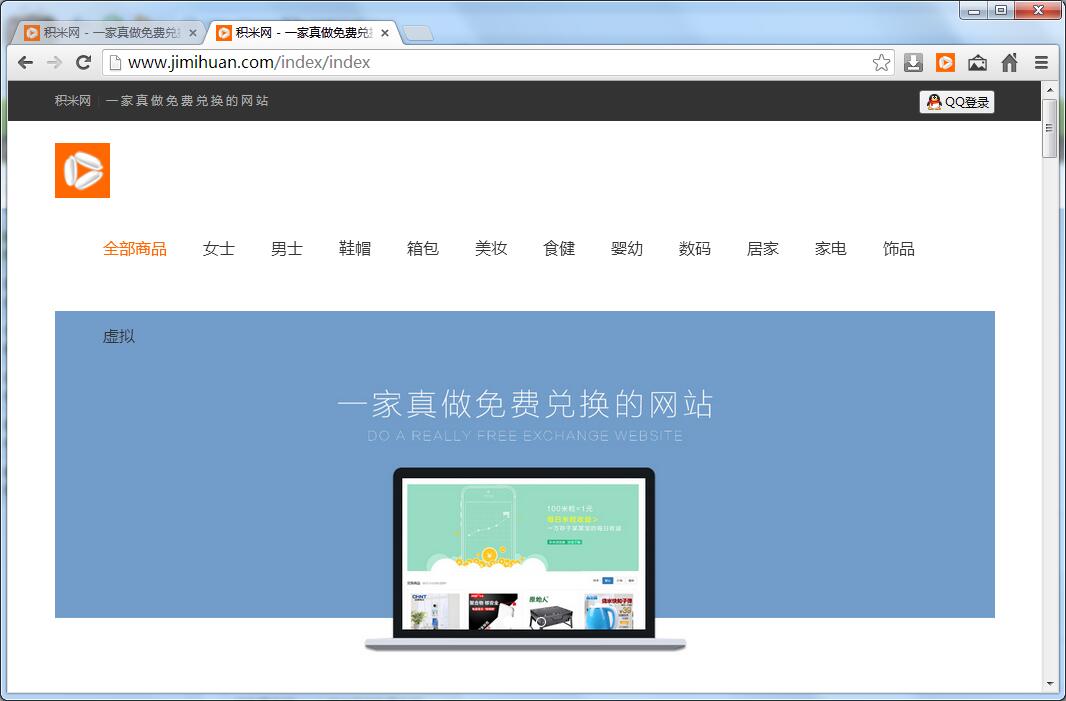Click the orange play extension icon
Screen dimensions: 1066x701
(945, 63)
